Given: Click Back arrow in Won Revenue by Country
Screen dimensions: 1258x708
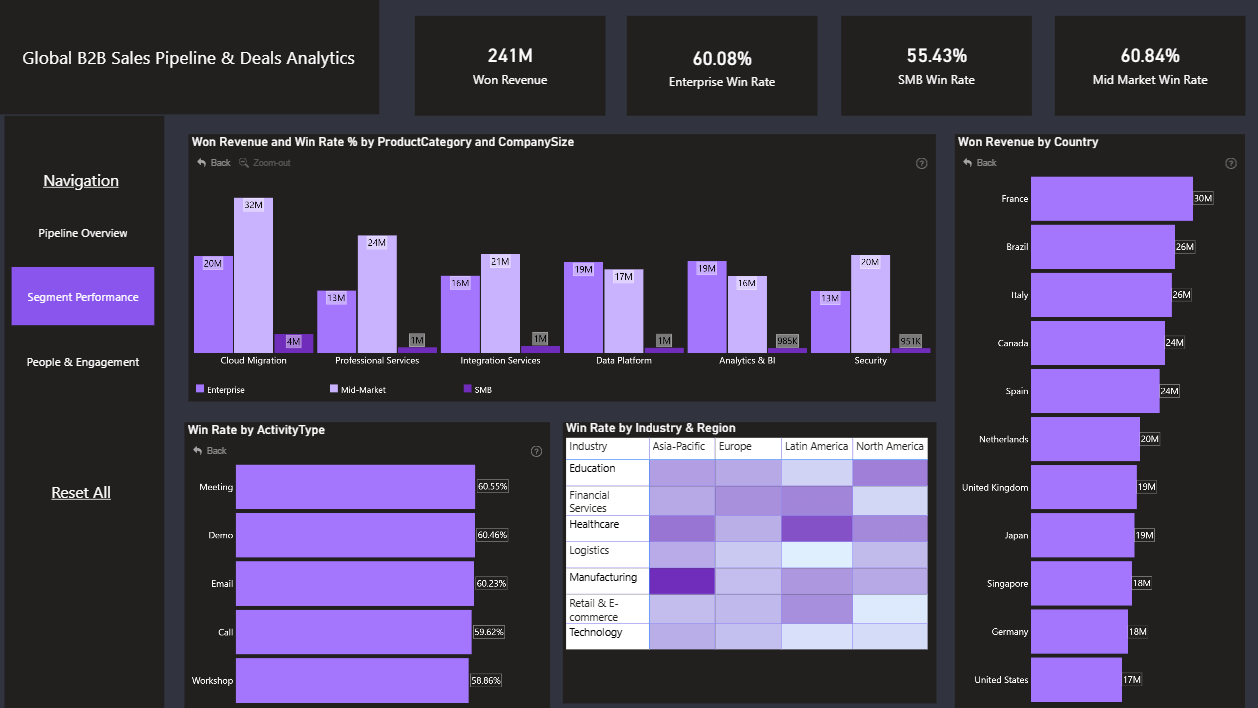Looking at the screenshot, I should point(968,163).
